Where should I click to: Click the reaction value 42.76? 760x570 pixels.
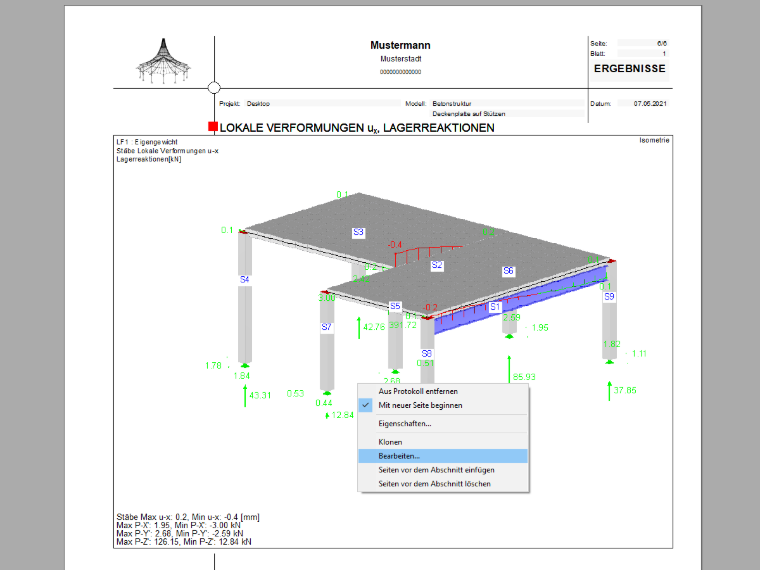[x=374, y=327]
